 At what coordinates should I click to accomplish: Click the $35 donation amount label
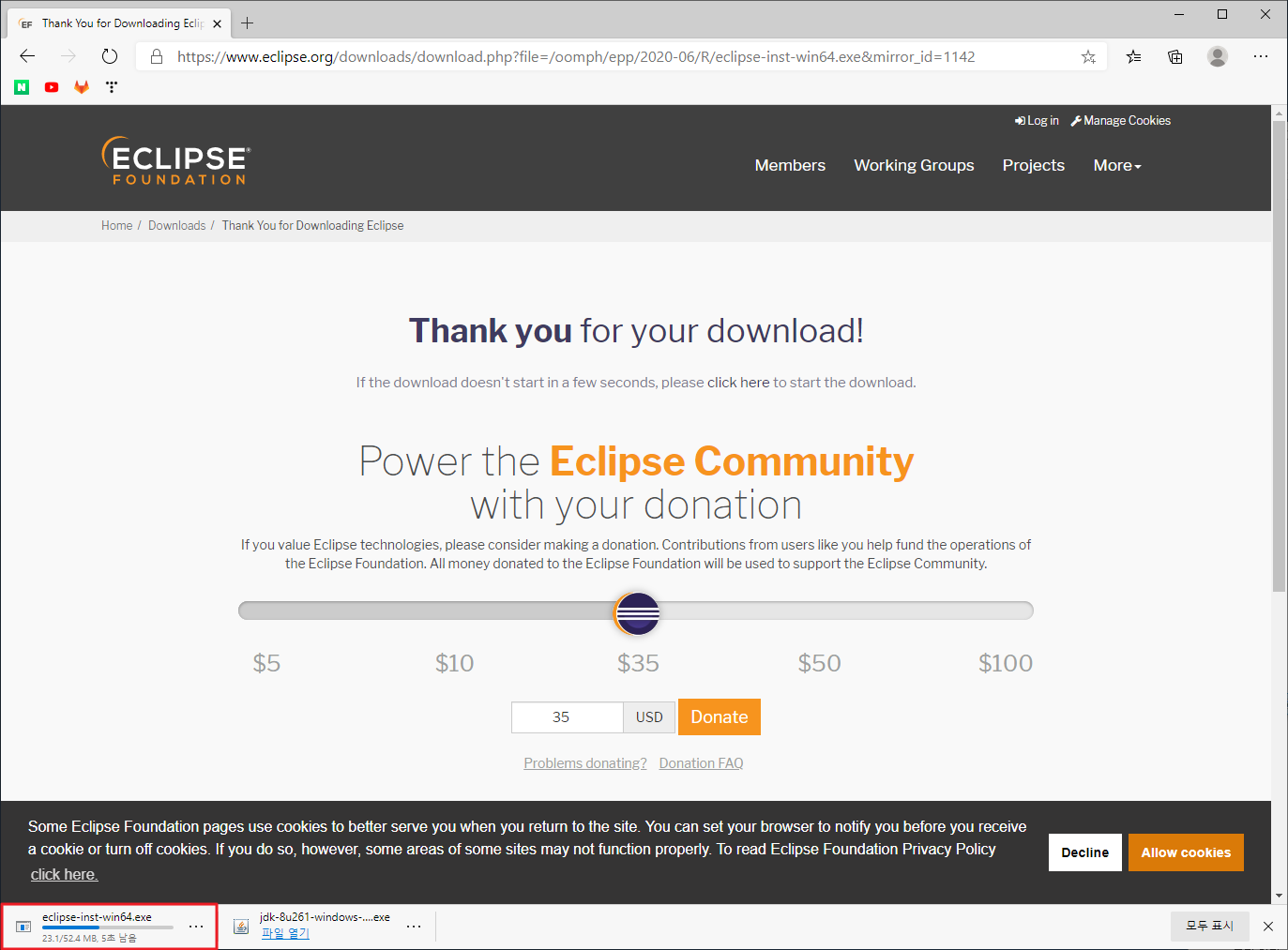(x=638, y=663)
